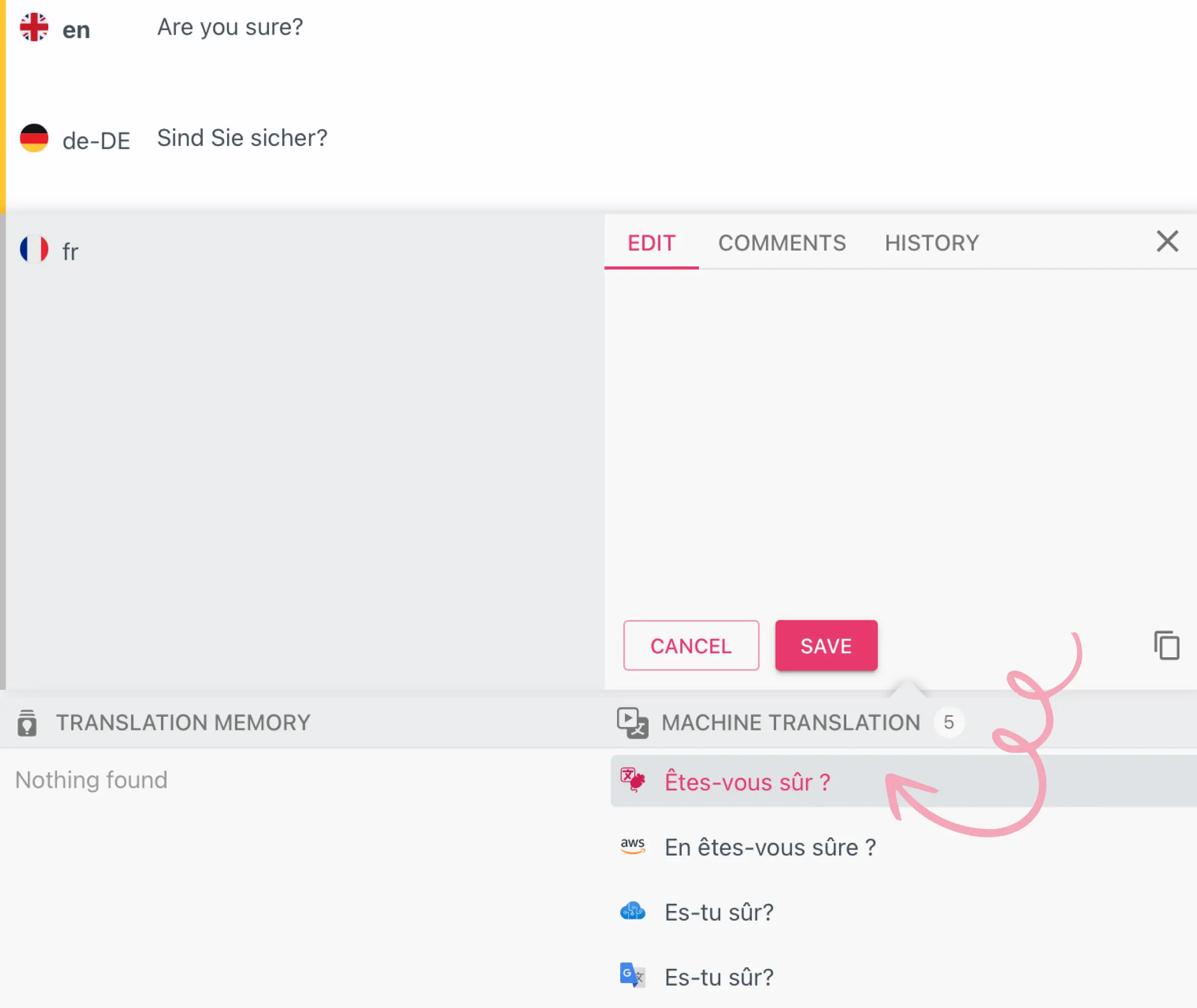The image size is (1197, 1008).
Task: Click the machine translation provider icon
Action: click(633, 780)
